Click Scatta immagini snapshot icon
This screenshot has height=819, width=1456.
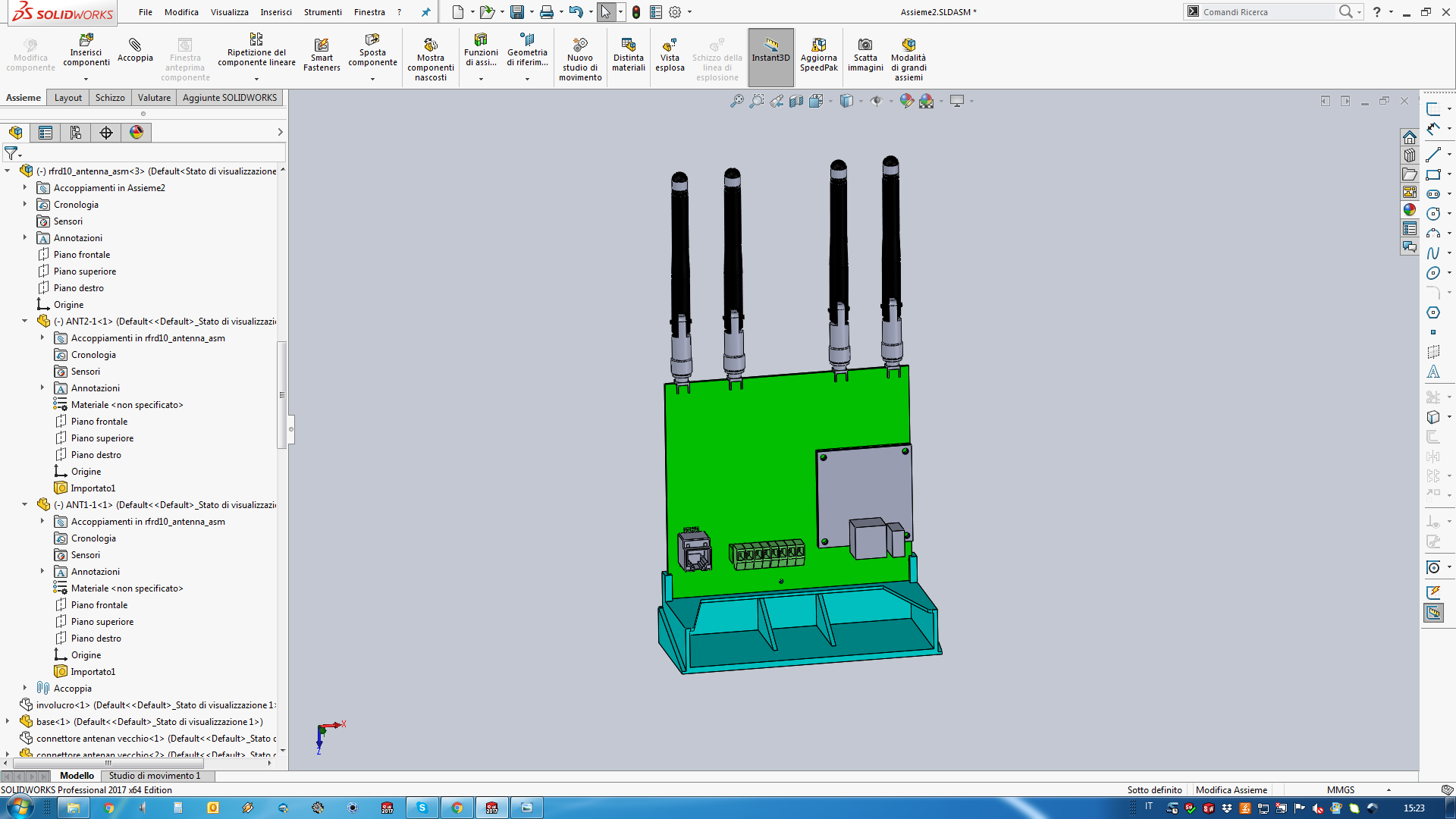[x=865, y=45]
